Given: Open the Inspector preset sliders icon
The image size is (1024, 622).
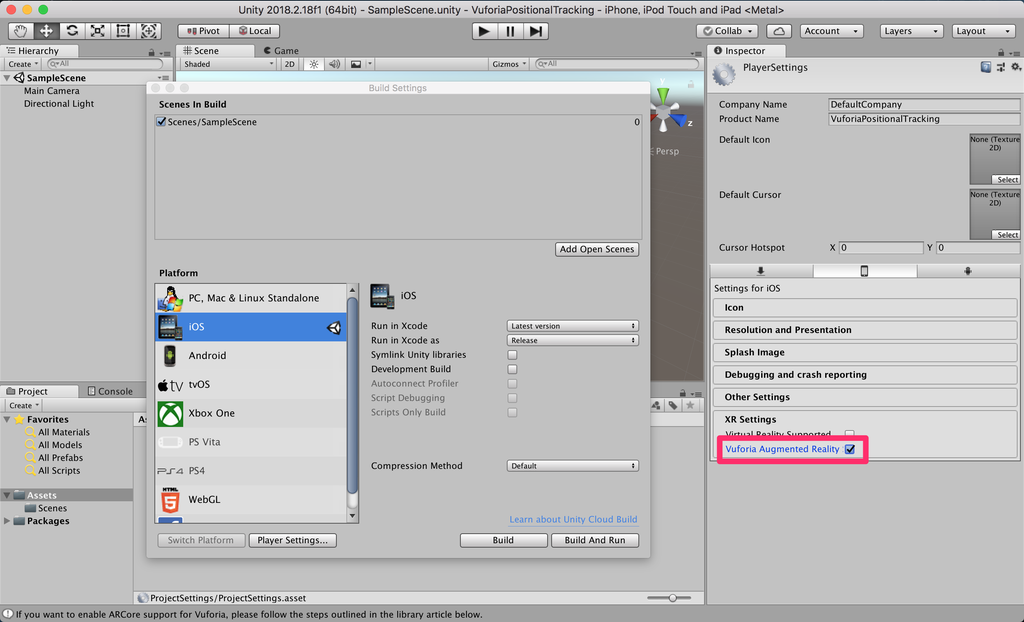Looking at the screenshot, I should point(1000,67).
